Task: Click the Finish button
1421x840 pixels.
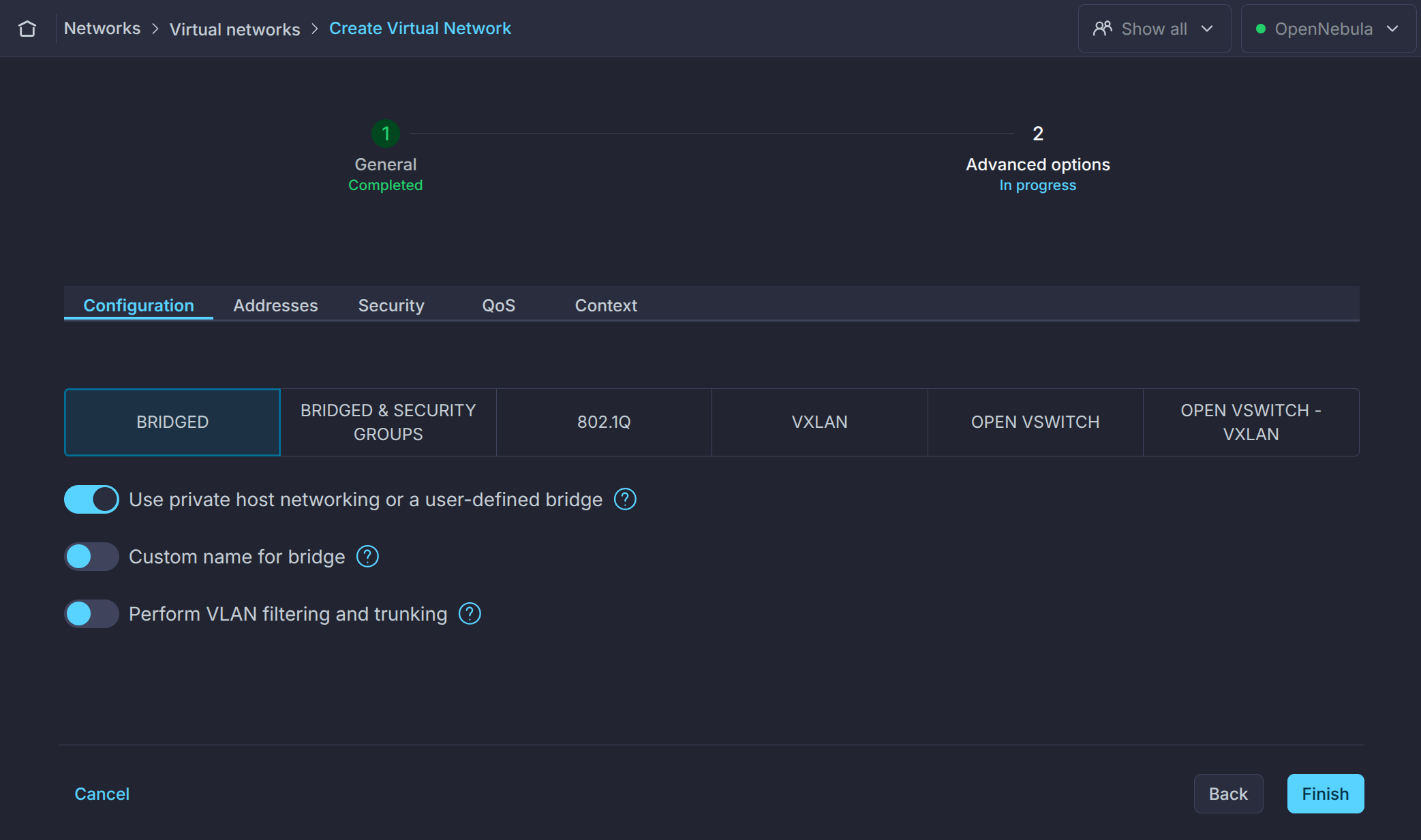Action: pyautogui.click(x=1326, y=794)
